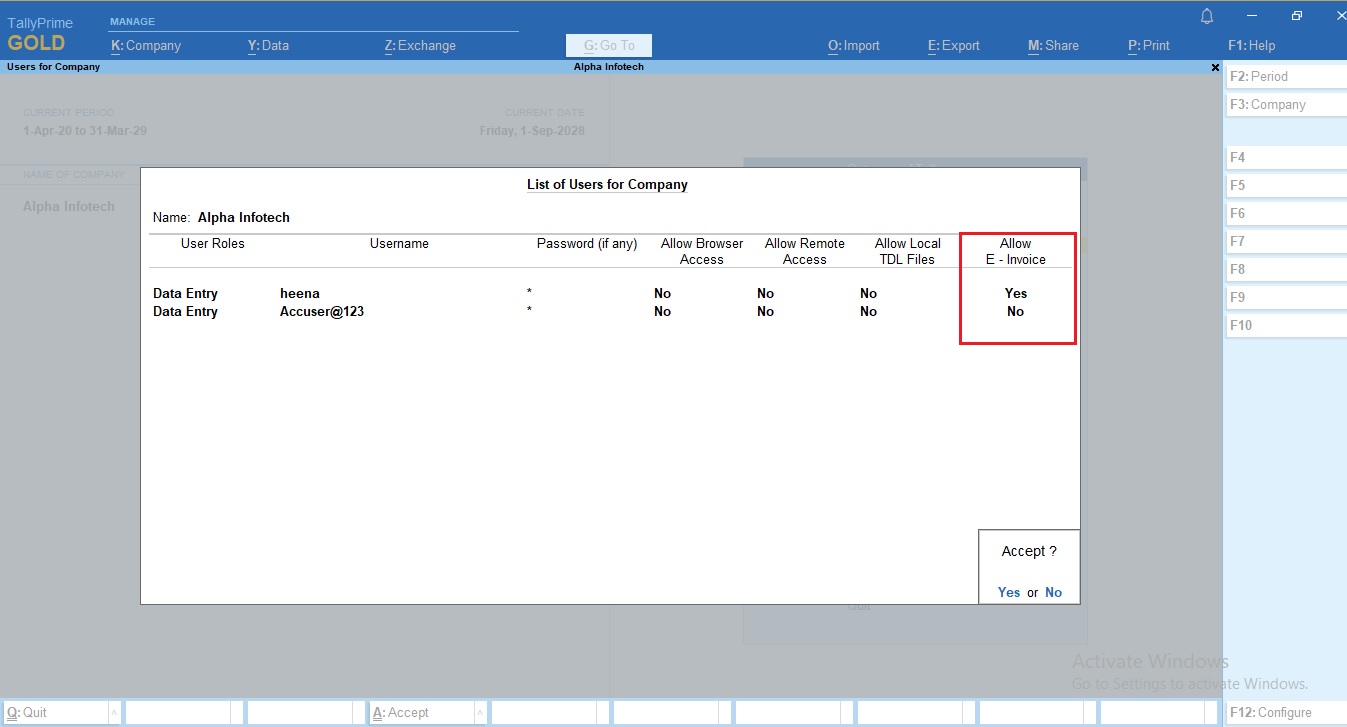Click Yes in the Accept prompt

point(1008,592)
